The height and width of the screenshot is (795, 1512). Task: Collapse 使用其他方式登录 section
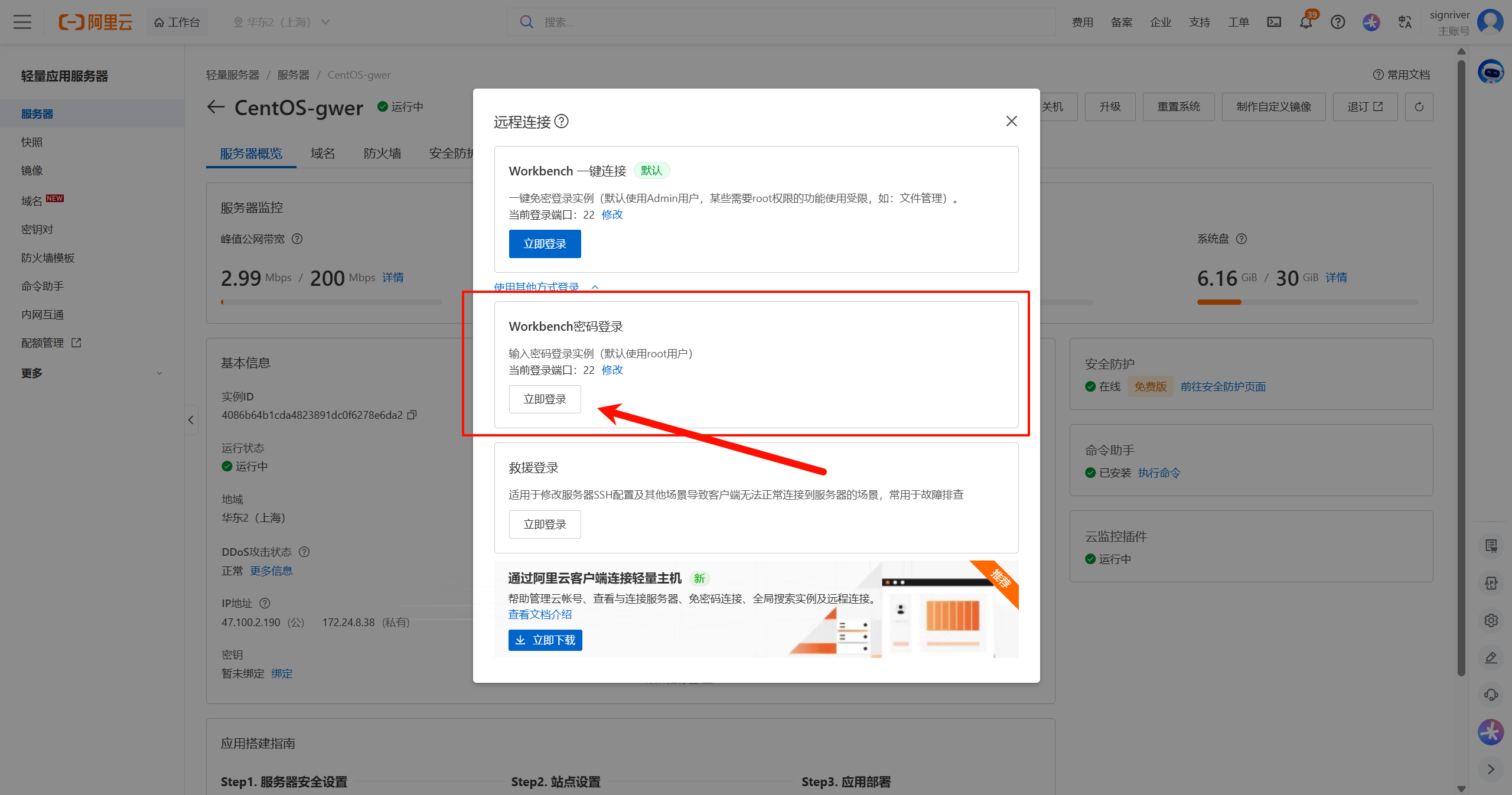(546, 287)
